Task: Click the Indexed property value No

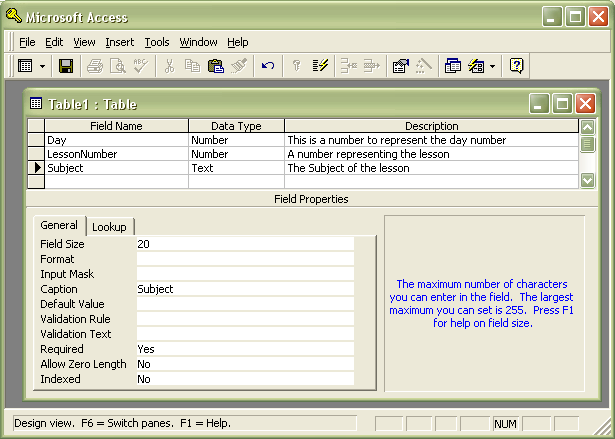Action: 245,379
